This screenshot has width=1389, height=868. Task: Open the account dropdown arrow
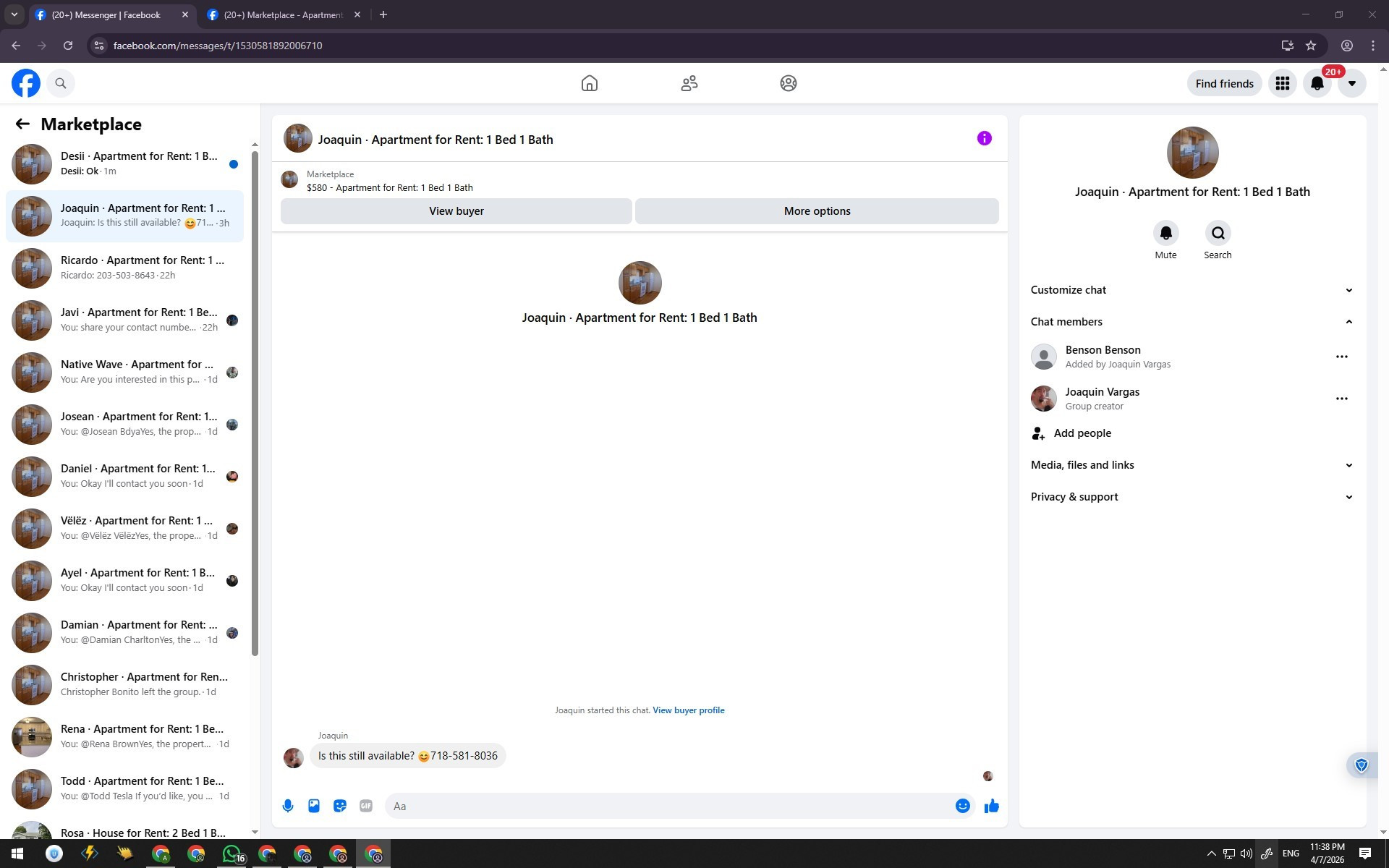pos(1352,83)
